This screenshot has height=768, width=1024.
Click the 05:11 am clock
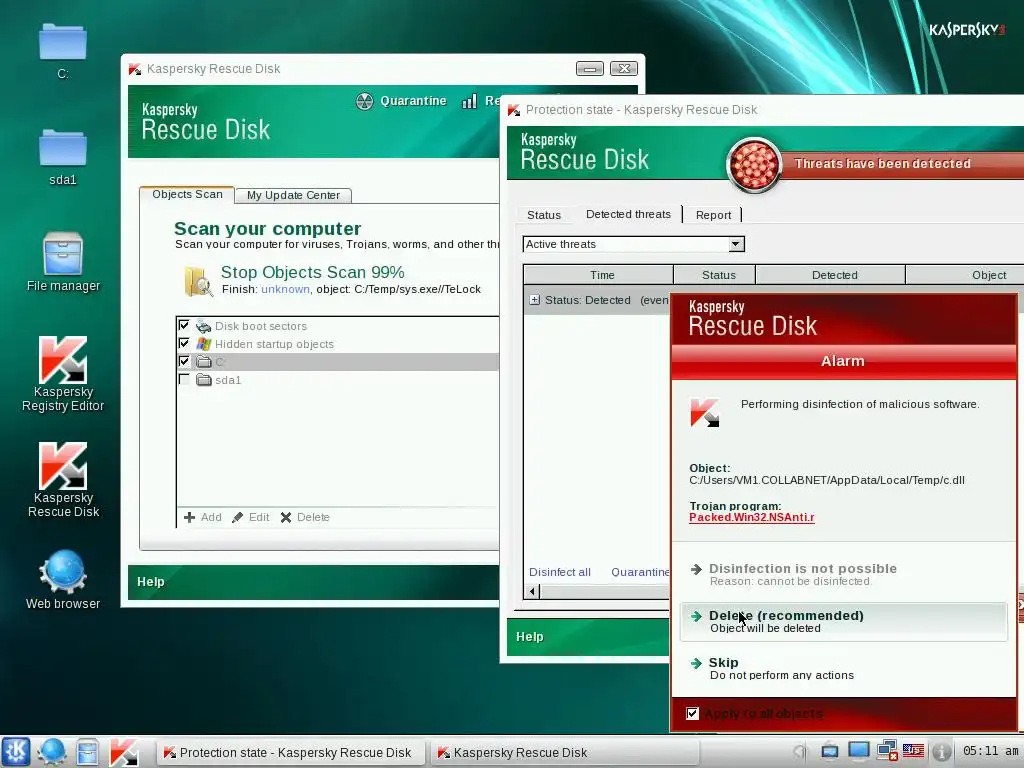[x=990, y=751]
